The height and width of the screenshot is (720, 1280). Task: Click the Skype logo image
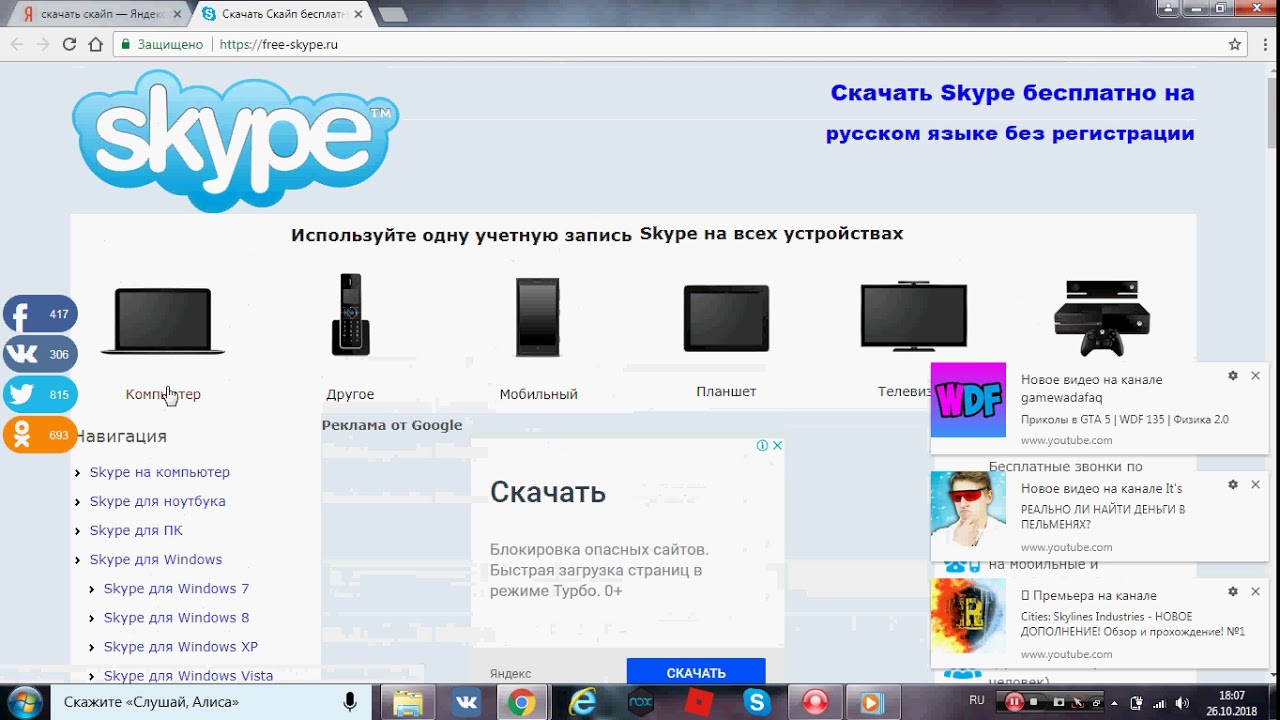coord(235,140)
